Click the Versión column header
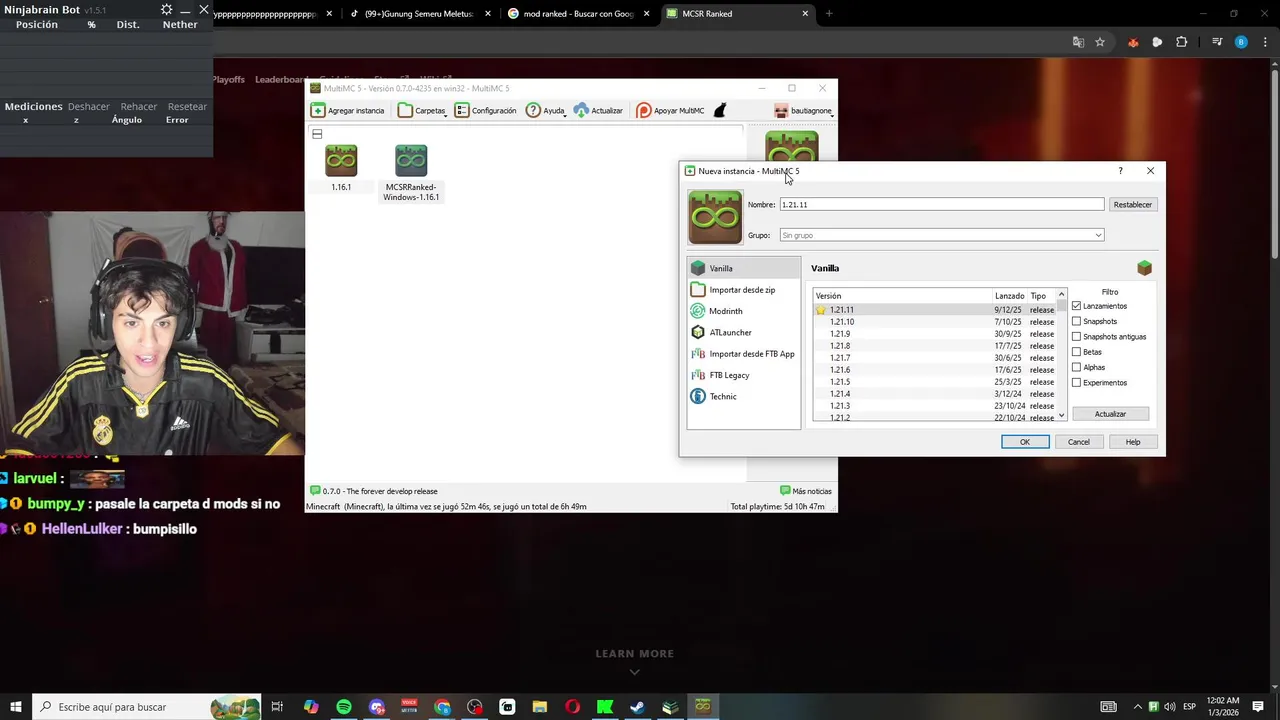The image size is (1280, 720). click(902, 296)
